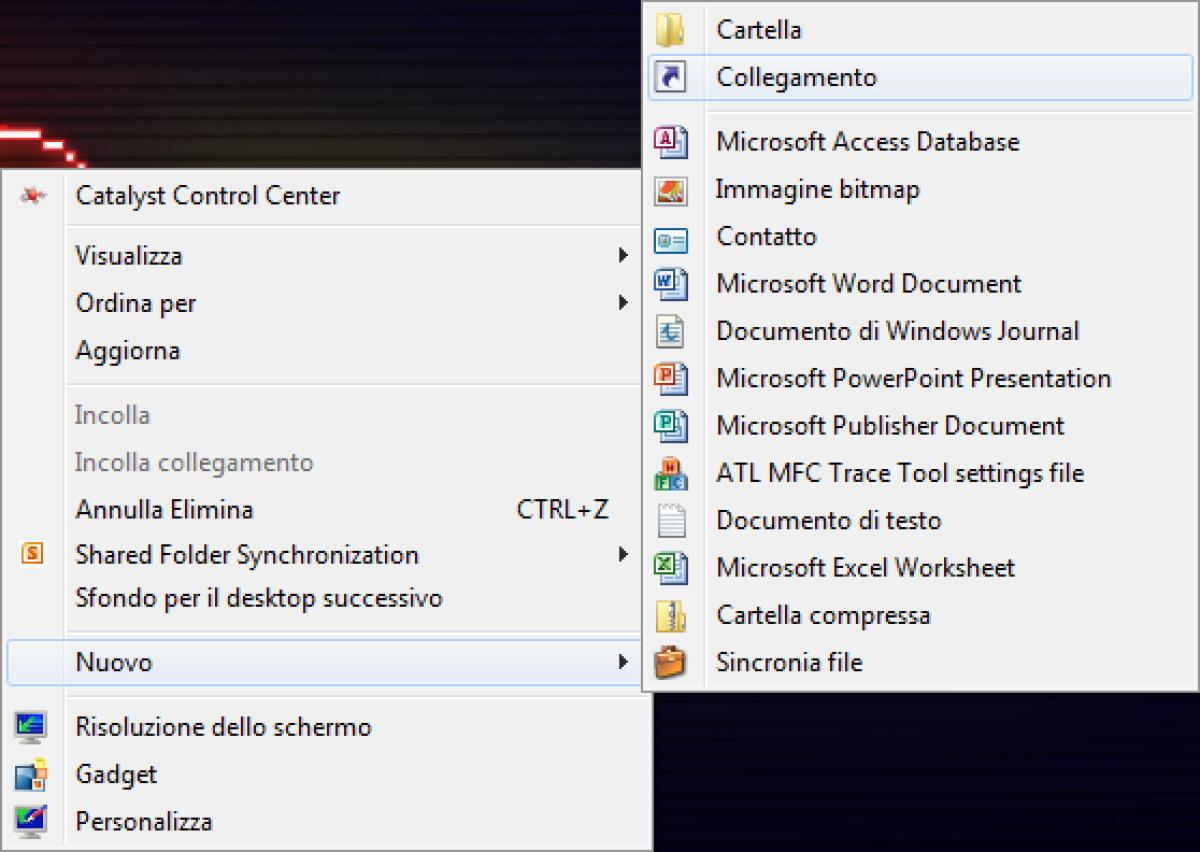
Task: Click the Sincronia file briefcase icon
Action: 671,662
